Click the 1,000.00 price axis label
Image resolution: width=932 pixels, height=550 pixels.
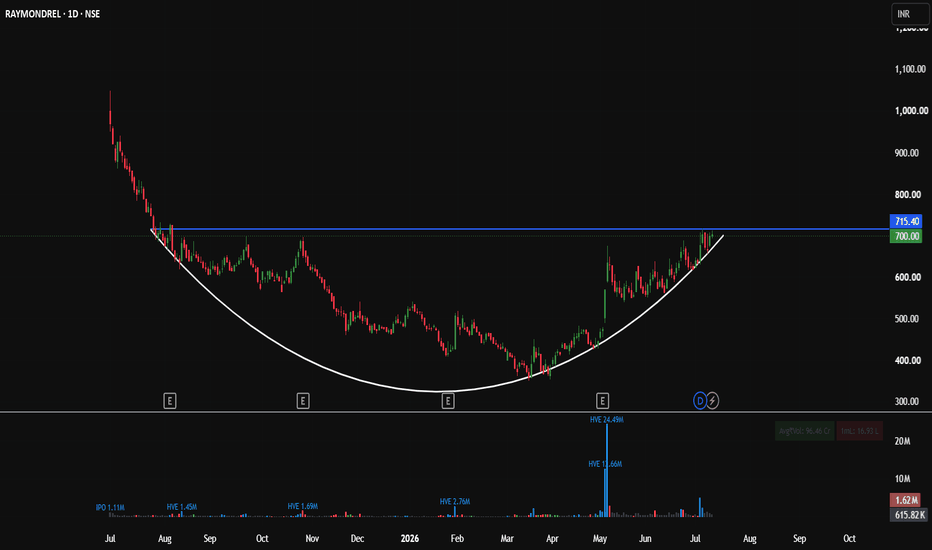coord(911,111)
